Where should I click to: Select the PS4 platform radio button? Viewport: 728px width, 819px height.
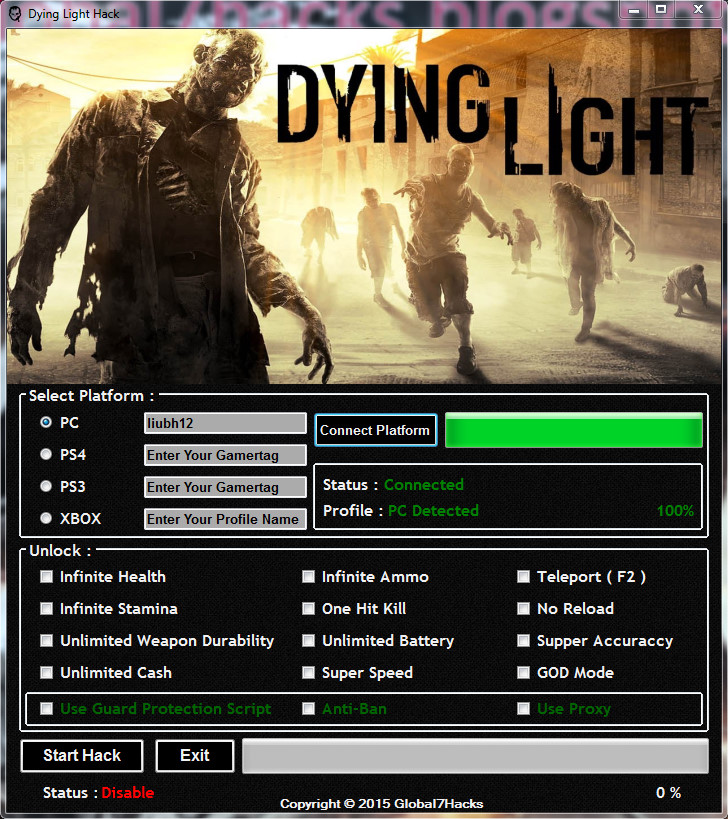(46, 454)
